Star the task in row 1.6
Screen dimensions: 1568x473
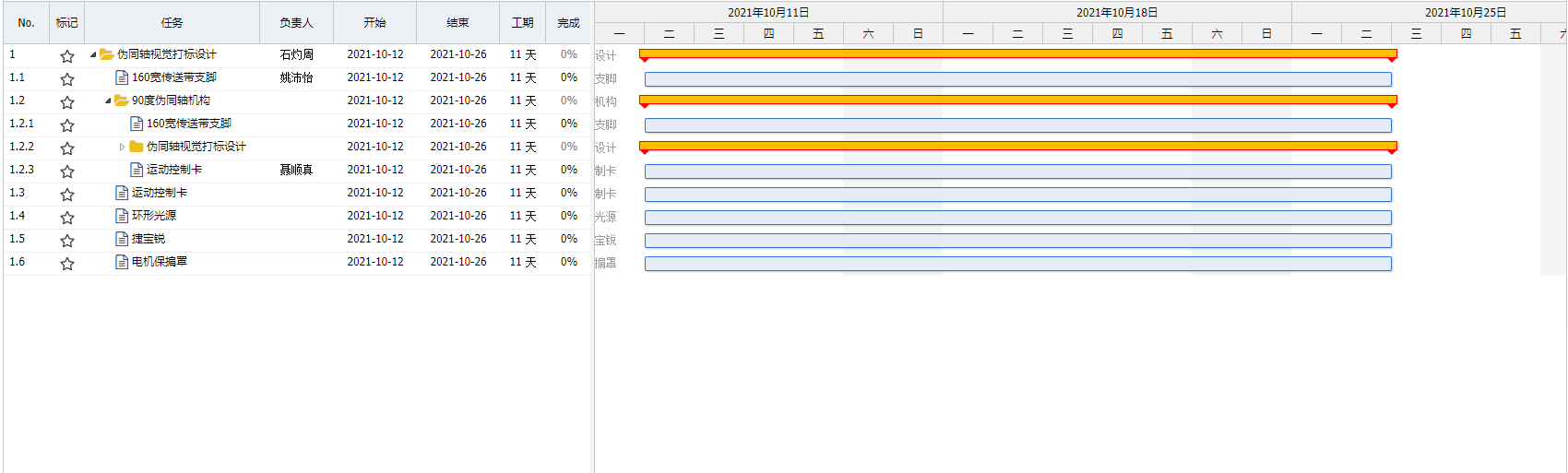[67, 264]
